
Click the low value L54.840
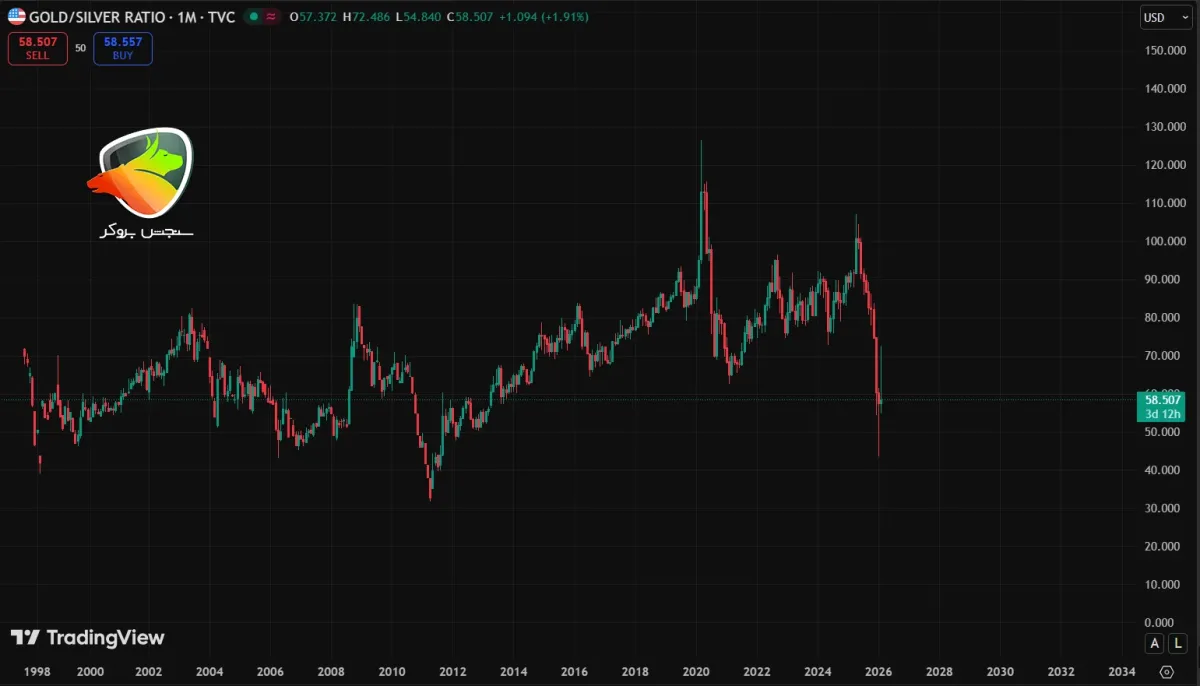pyautogui.click(x=418, y=17)
